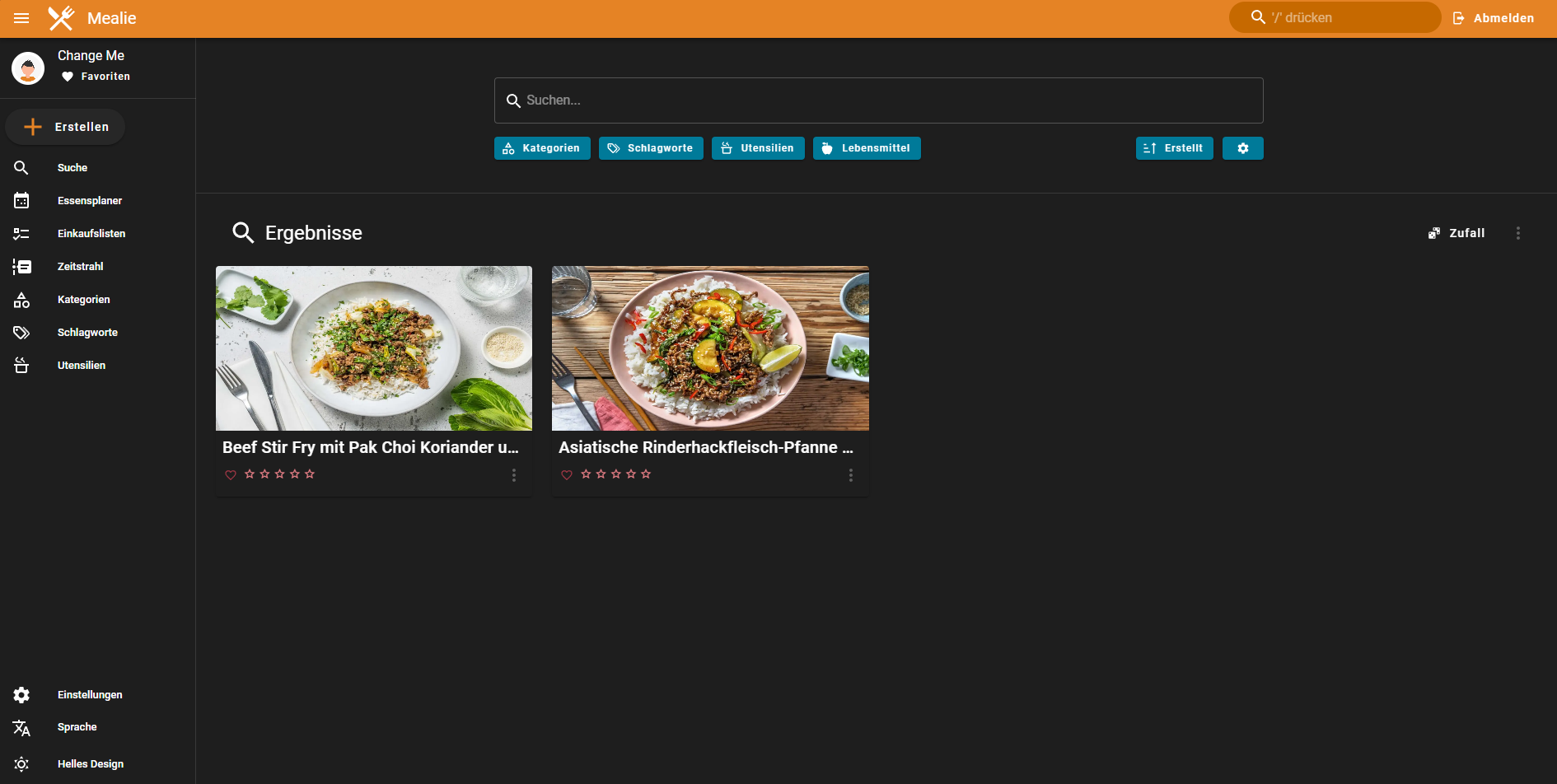Go to Zeitstrahl in the sidebar
This screenshot has width=1557, height=784.
80,267
